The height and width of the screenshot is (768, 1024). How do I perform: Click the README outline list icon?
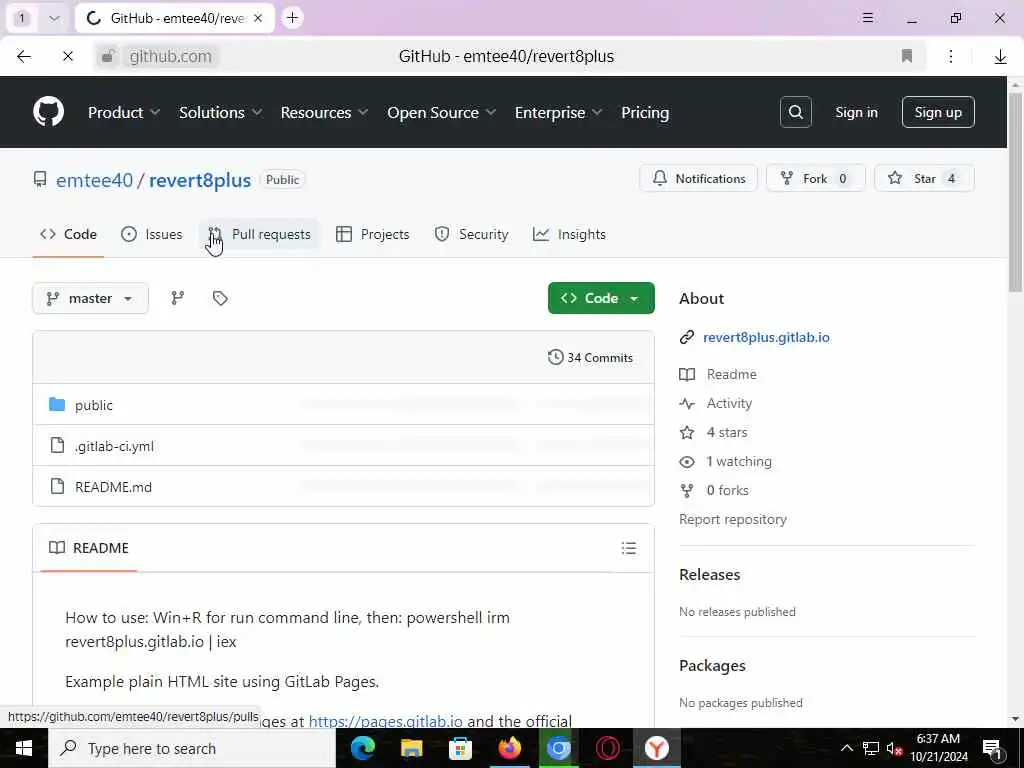628,548
